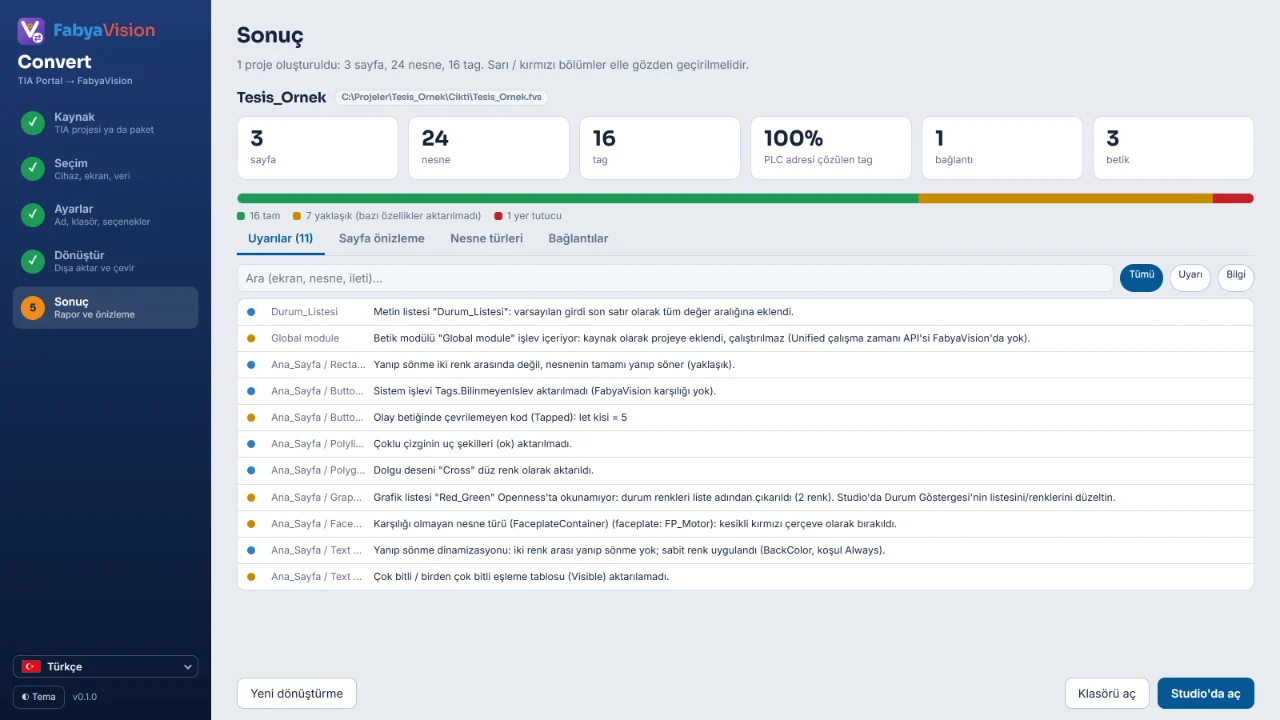This screenshot has width=1280, height=720.
Task: Select the "Çok bitli / birden çok bitli" row
Action: tap(745, 576)
